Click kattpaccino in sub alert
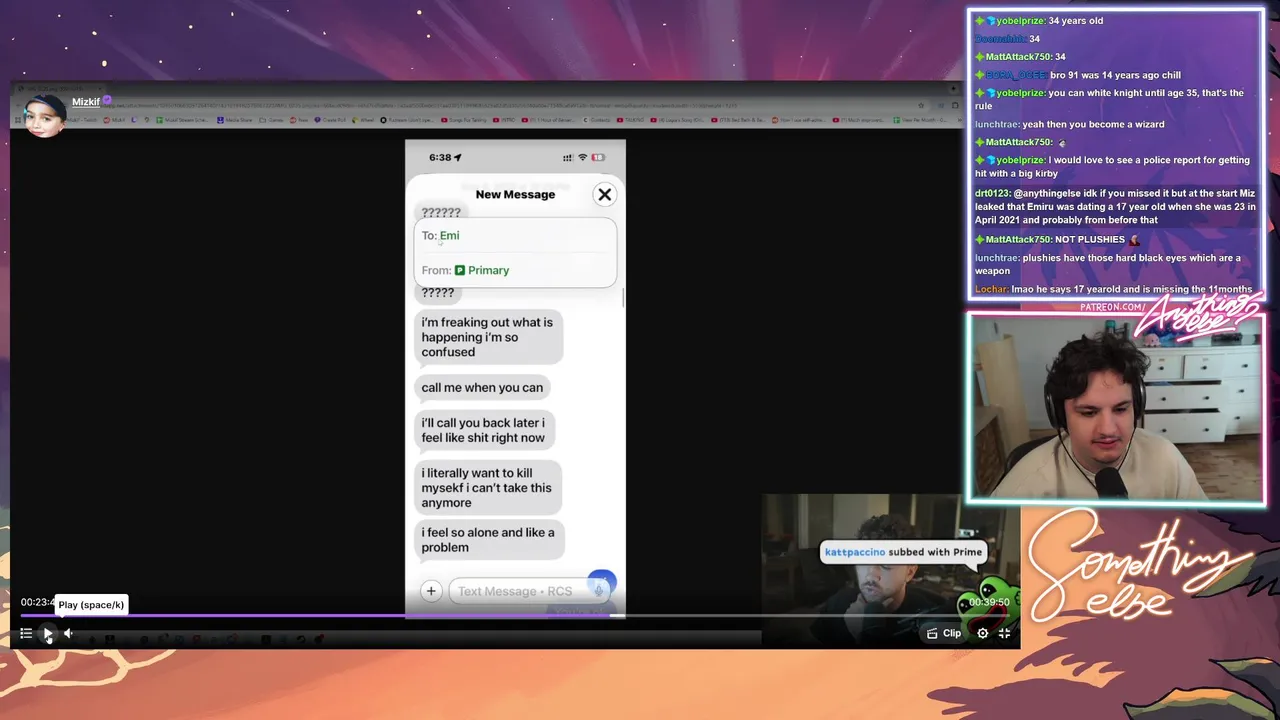 [855, 552]
